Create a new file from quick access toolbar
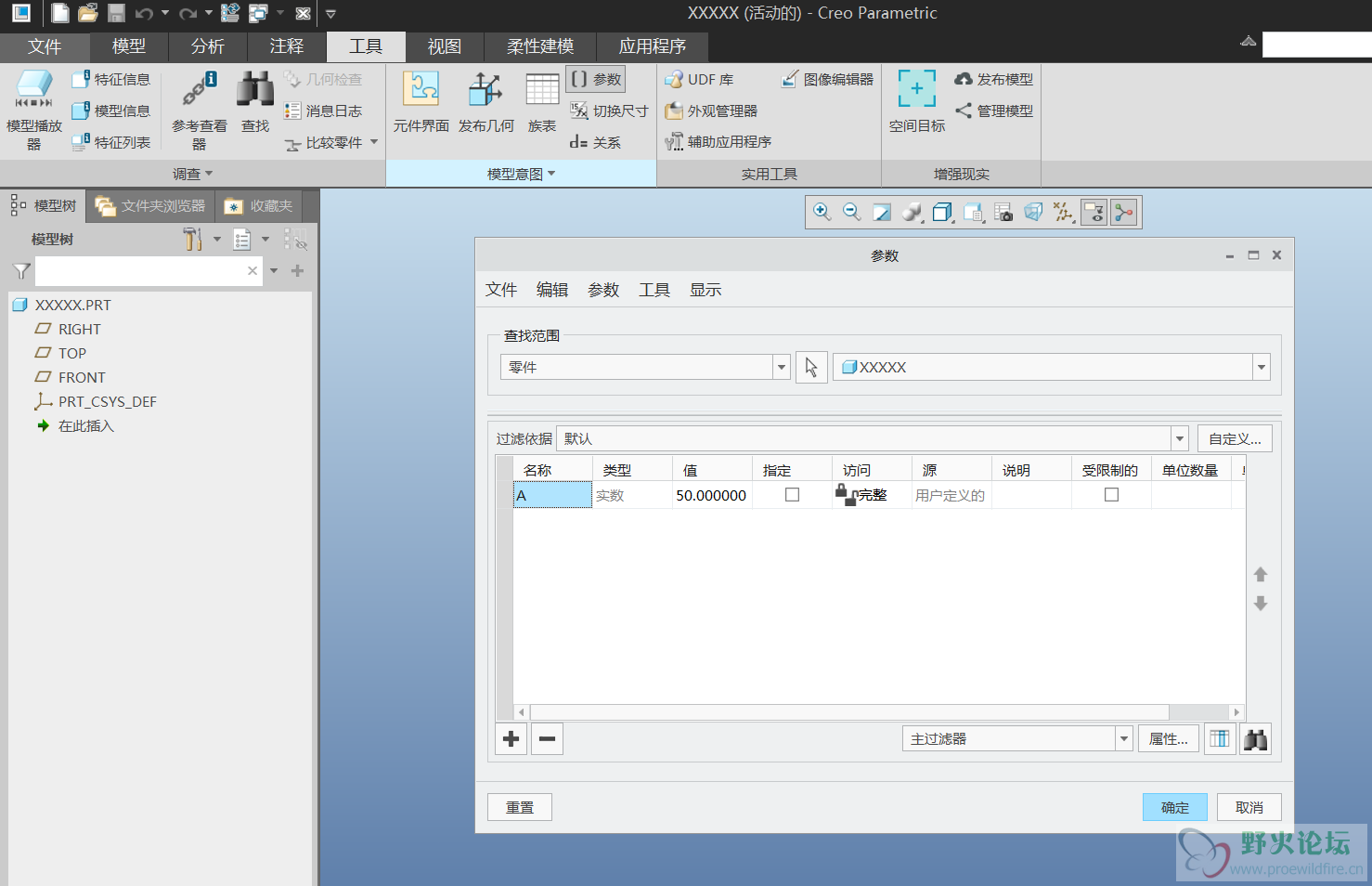Image resolution: width=1372 pixels, height=886 pixels. (x=60, y=13)
